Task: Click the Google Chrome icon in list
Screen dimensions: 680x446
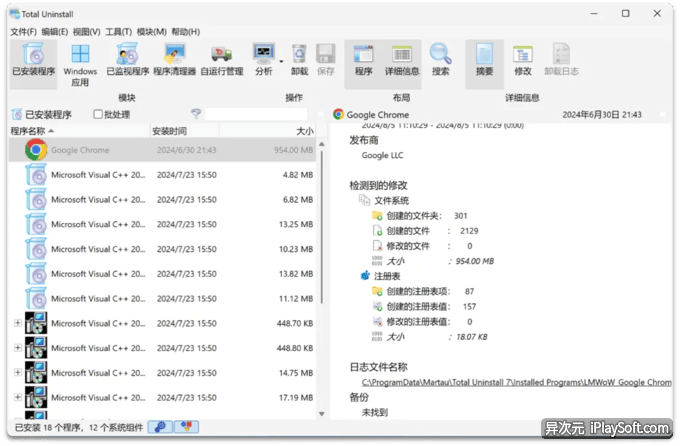Action: pyautogui.click(x=36, y=150)
